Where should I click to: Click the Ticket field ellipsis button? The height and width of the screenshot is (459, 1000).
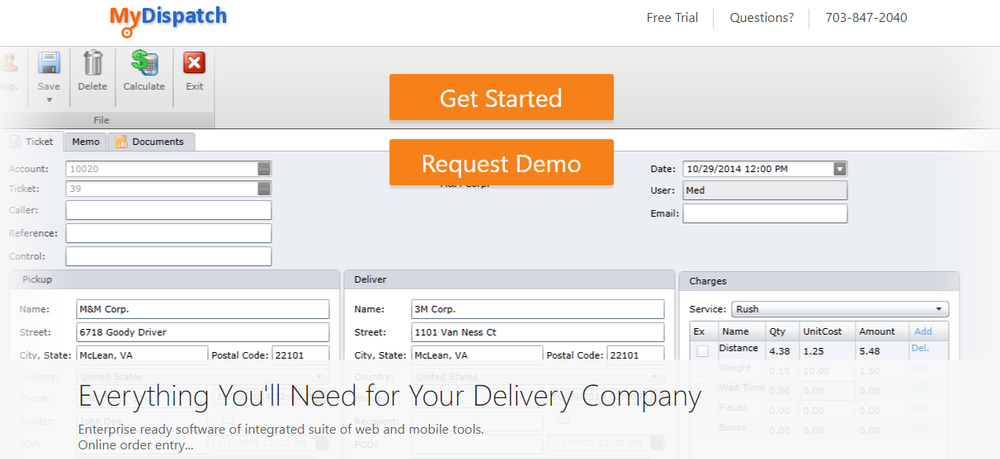264,189
